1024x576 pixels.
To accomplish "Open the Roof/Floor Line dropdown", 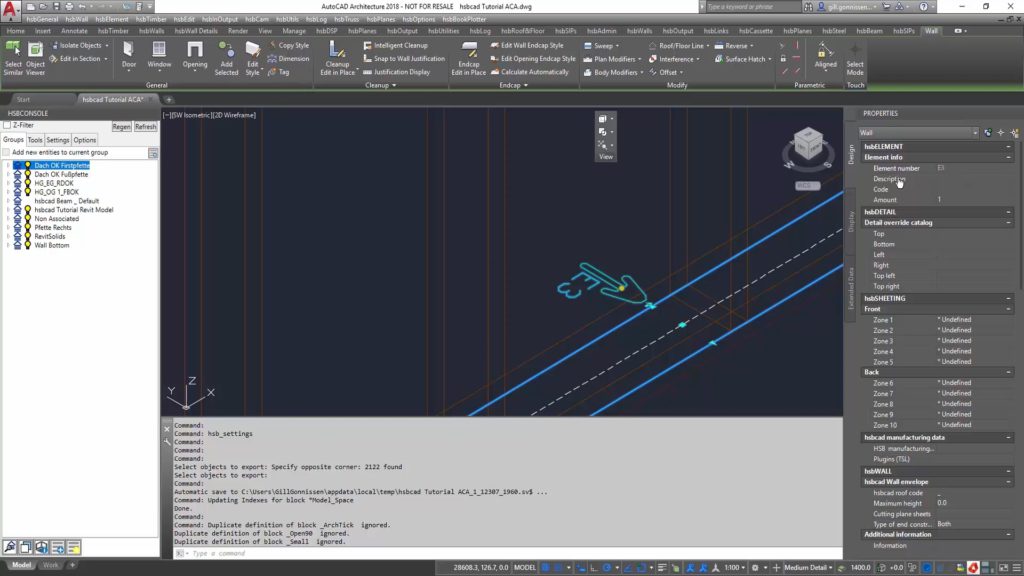I will [x=679, y=46].
